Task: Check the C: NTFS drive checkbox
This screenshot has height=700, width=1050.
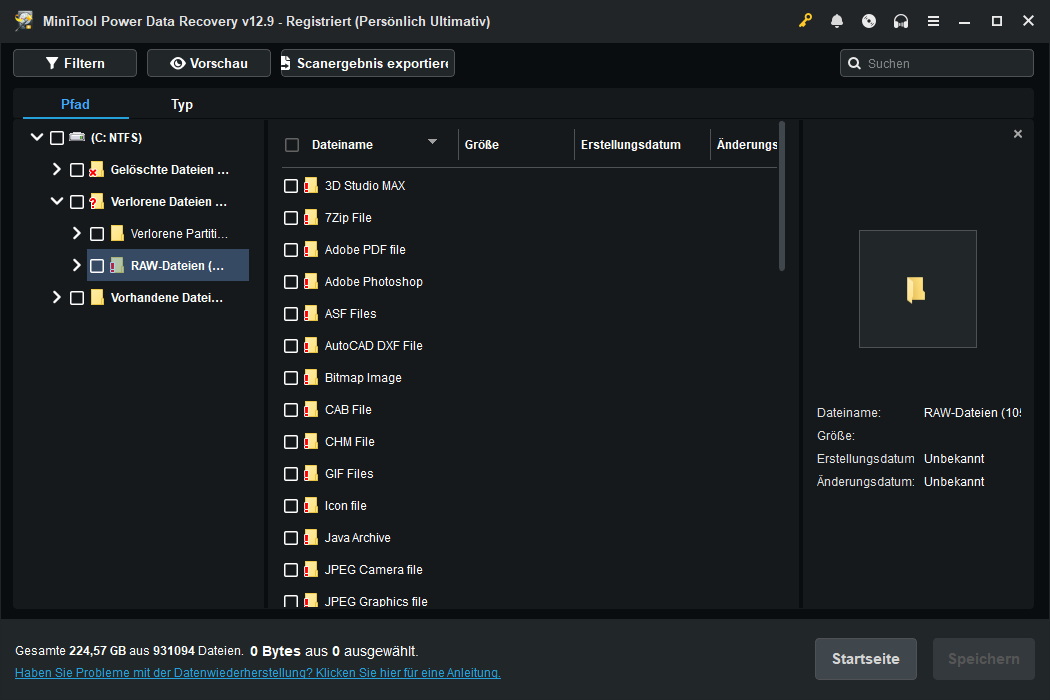Action: coord(57,137)
